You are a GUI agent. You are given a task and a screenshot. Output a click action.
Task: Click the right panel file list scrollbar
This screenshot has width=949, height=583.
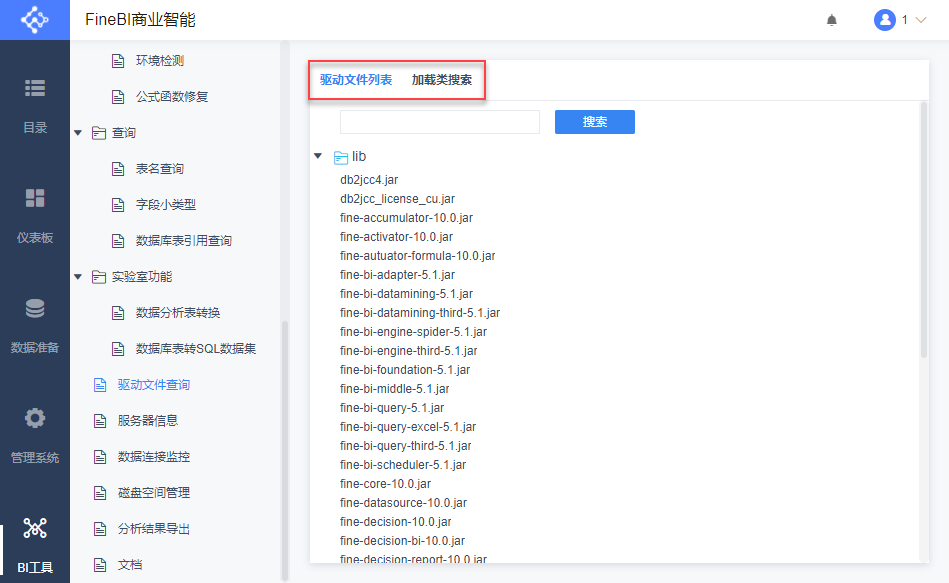[x=924, y=230]
